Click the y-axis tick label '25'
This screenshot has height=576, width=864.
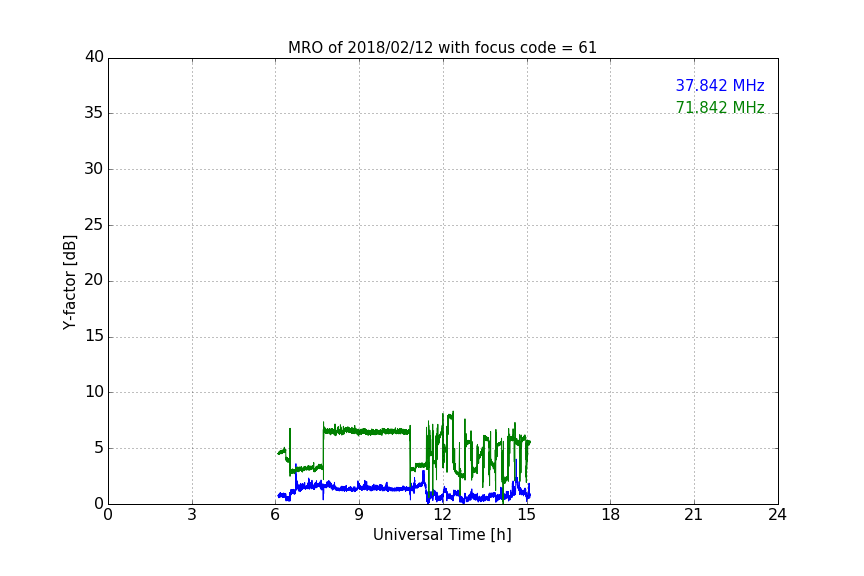[94, 225]
